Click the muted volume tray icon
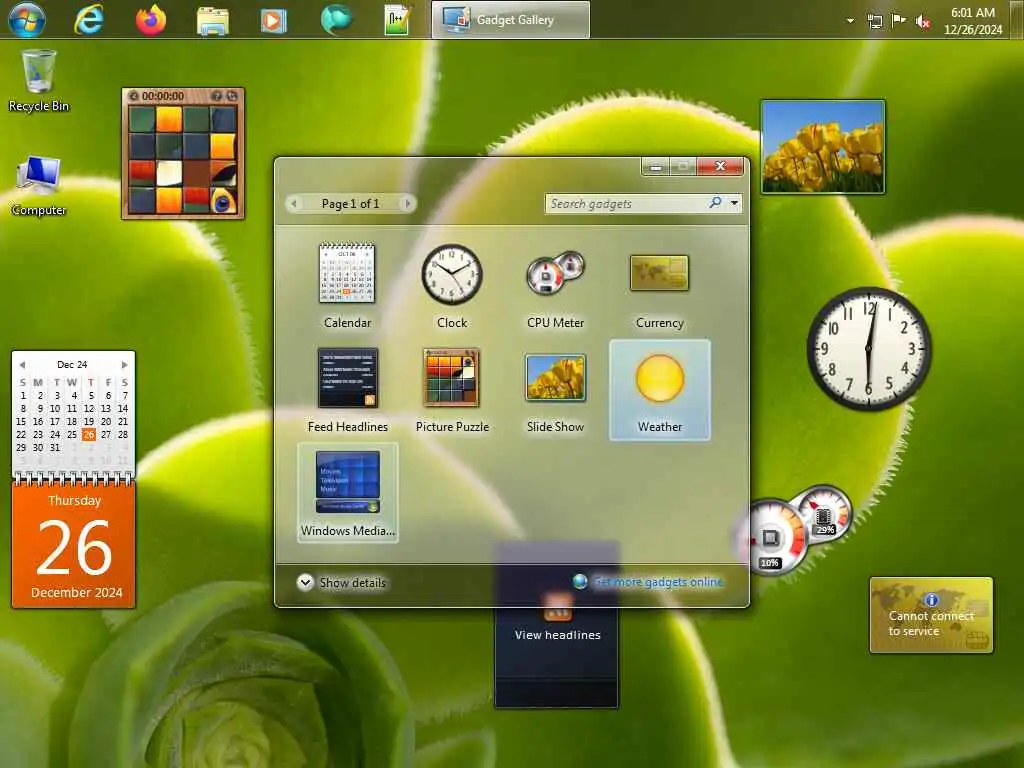The width and height of the screenshot is (1024, 768). tap(923, 21)
